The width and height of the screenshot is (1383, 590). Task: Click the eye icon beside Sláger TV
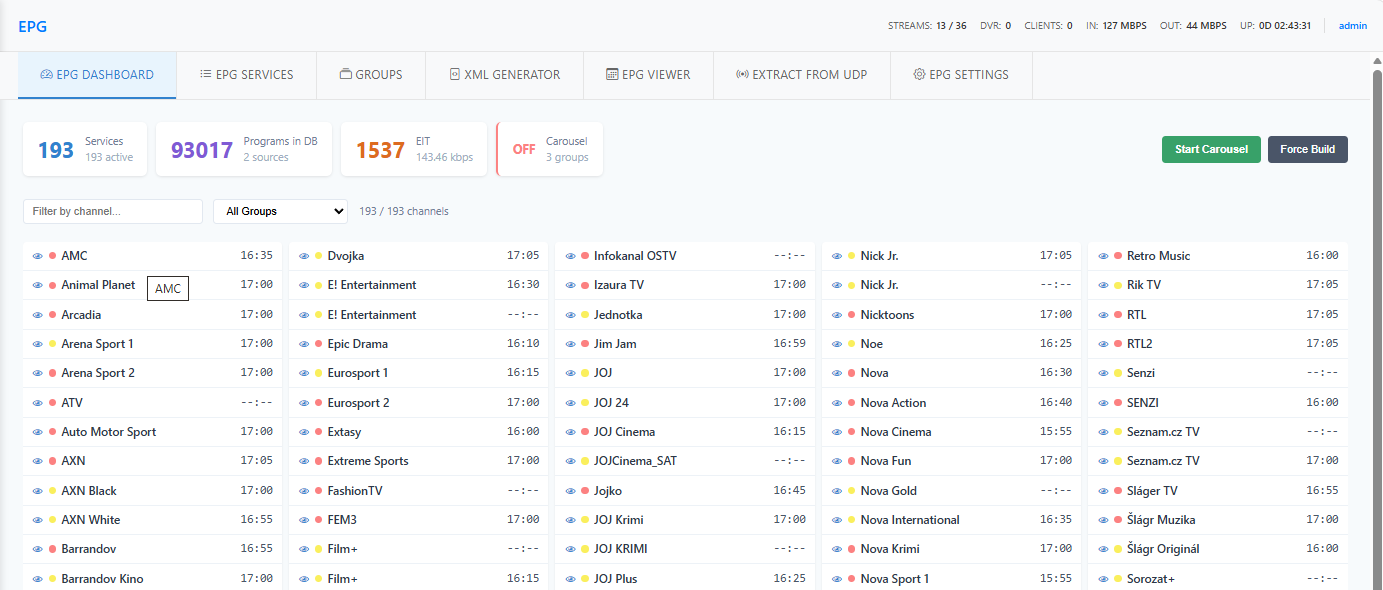point(1103,491)
